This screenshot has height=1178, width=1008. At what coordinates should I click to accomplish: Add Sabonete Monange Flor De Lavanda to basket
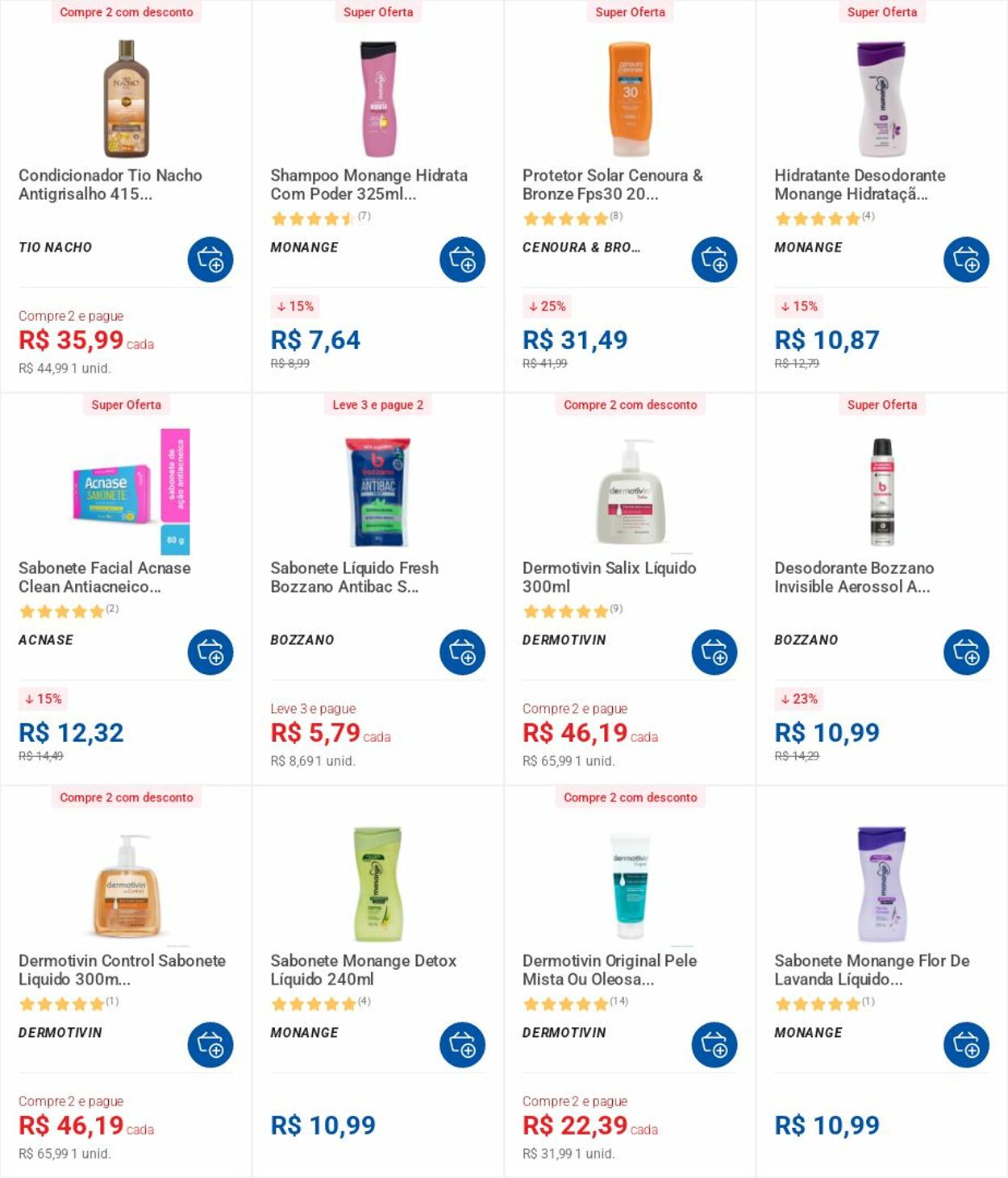click(966, 1045)
